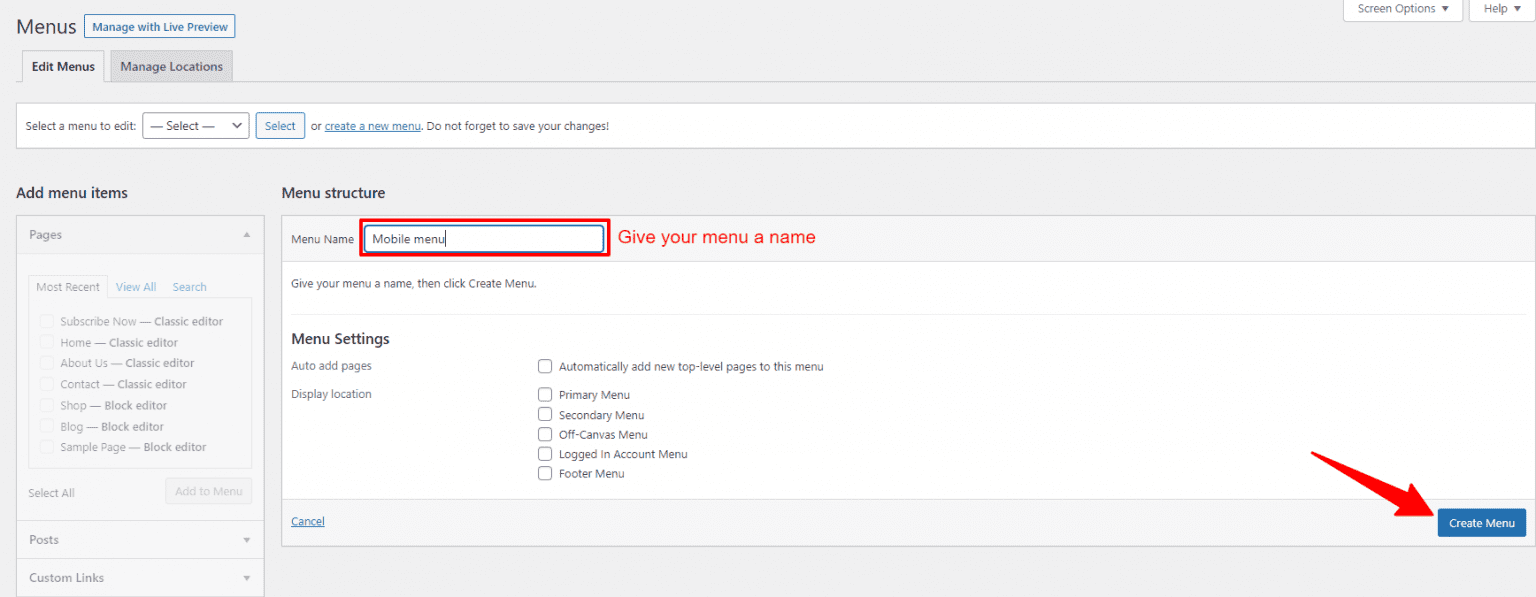
Task: Enable automatically add new top-level pages
Action: (x=545, y=366)
